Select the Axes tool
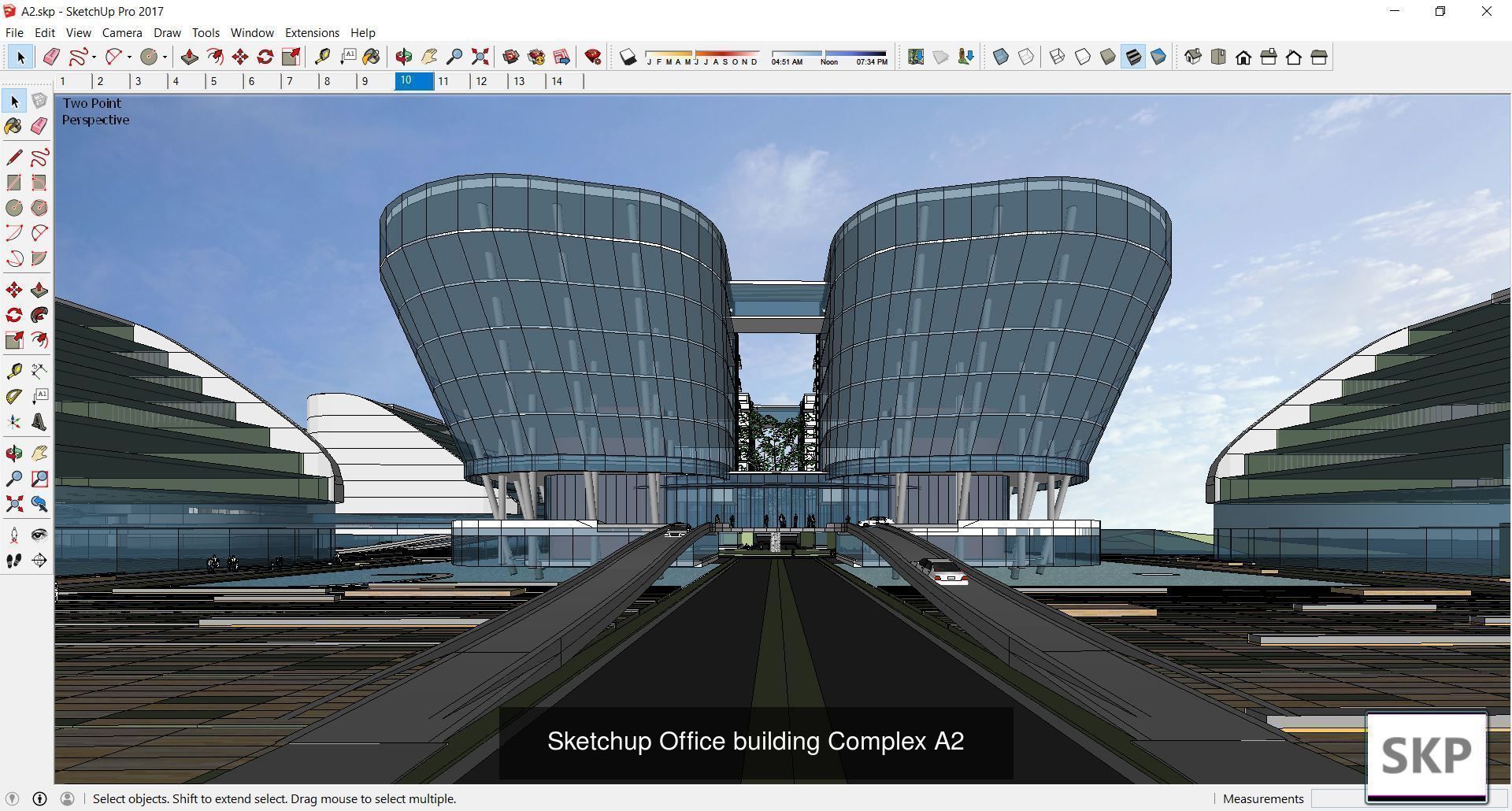 [x=14, y=422]
